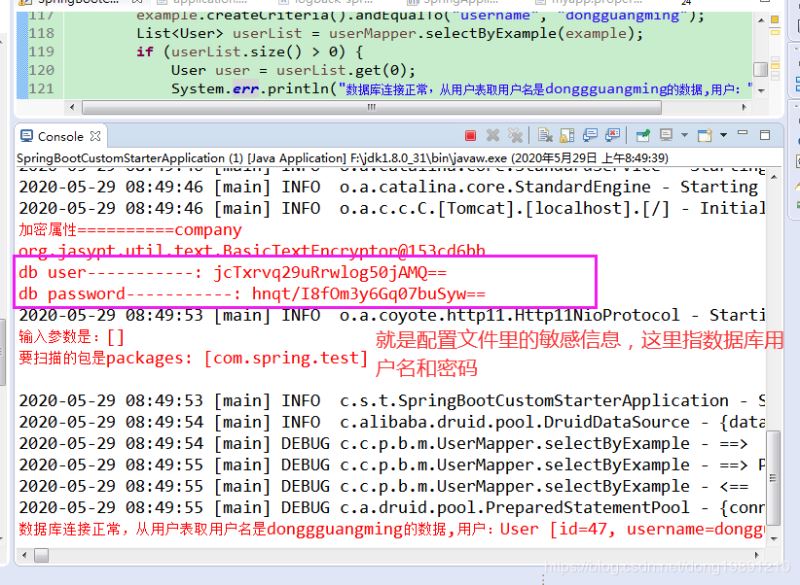Click the red '输入参数是: []' console line
The width and height of the screenshot is (800, 585).
tap(71, 337)
